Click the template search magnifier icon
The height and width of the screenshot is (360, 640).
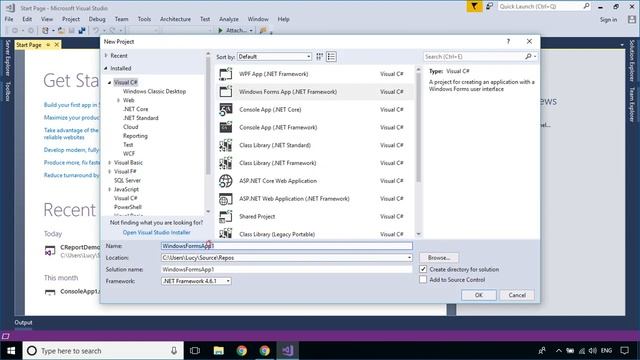[x=528, y=56]
